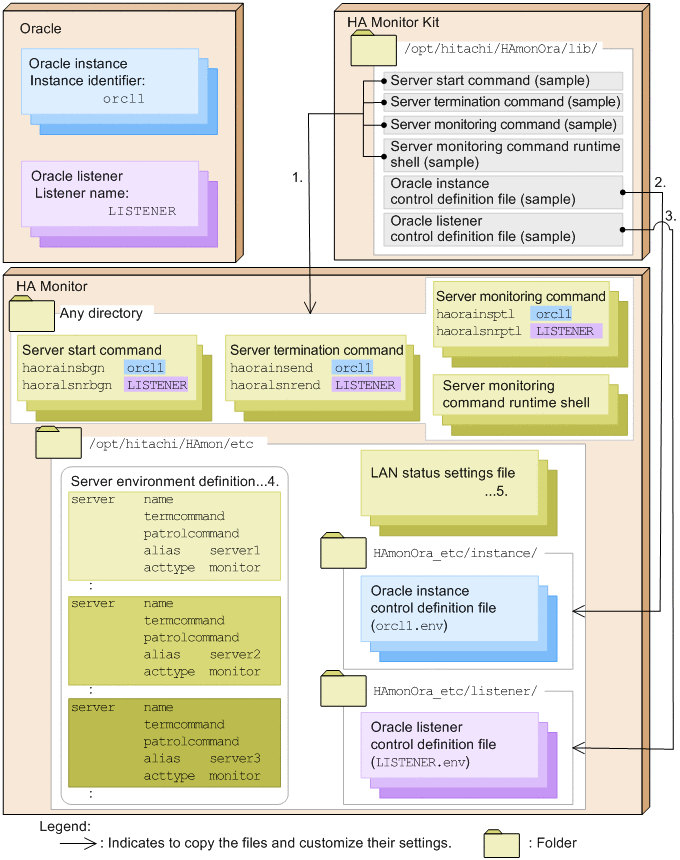Click "Oracle instance control definition file" blue card heading
The width and height of the screenshot is (680, 860).
(433, 599)
